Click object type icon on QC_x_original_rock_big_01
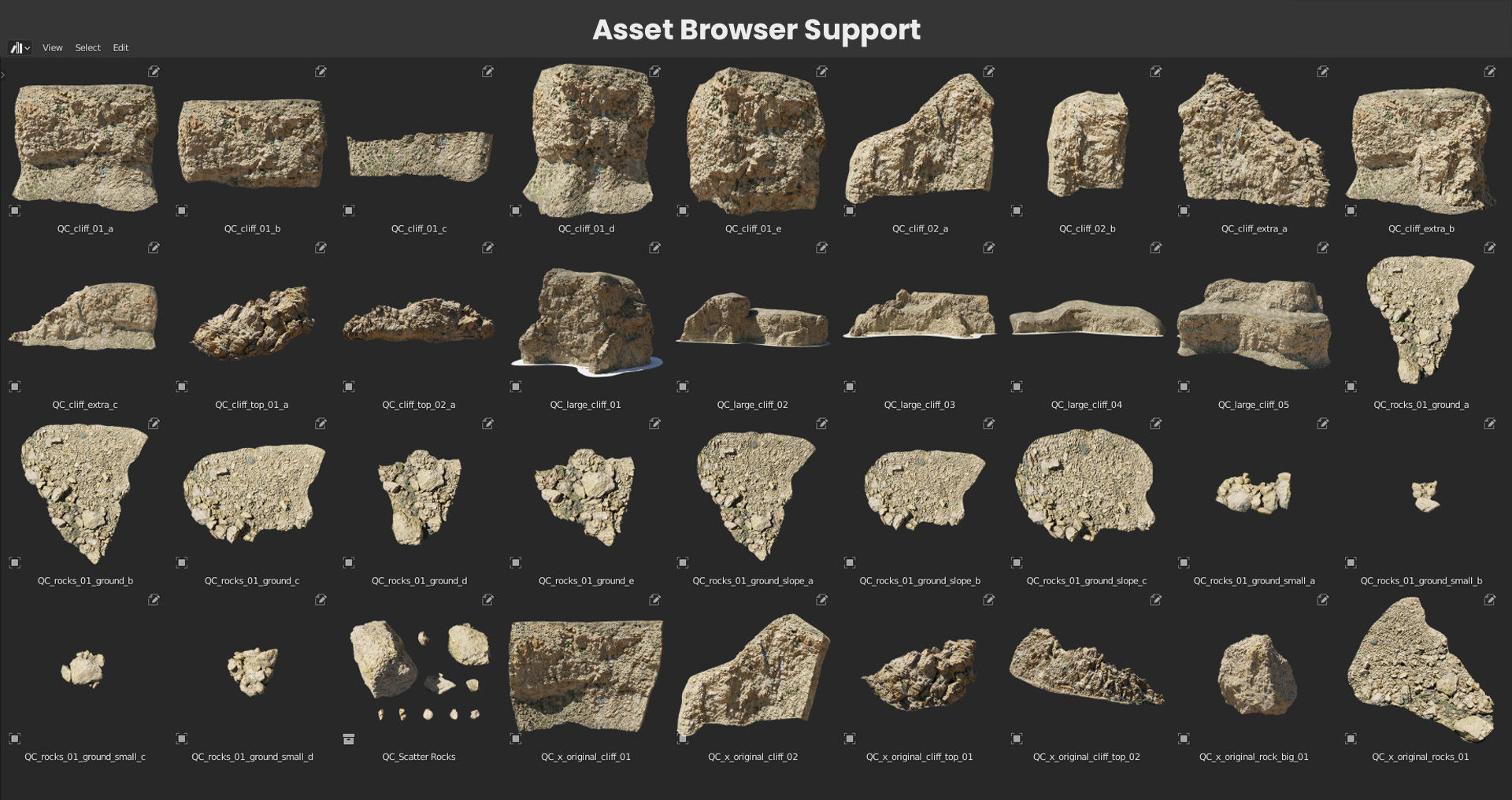 [1183, 739]
